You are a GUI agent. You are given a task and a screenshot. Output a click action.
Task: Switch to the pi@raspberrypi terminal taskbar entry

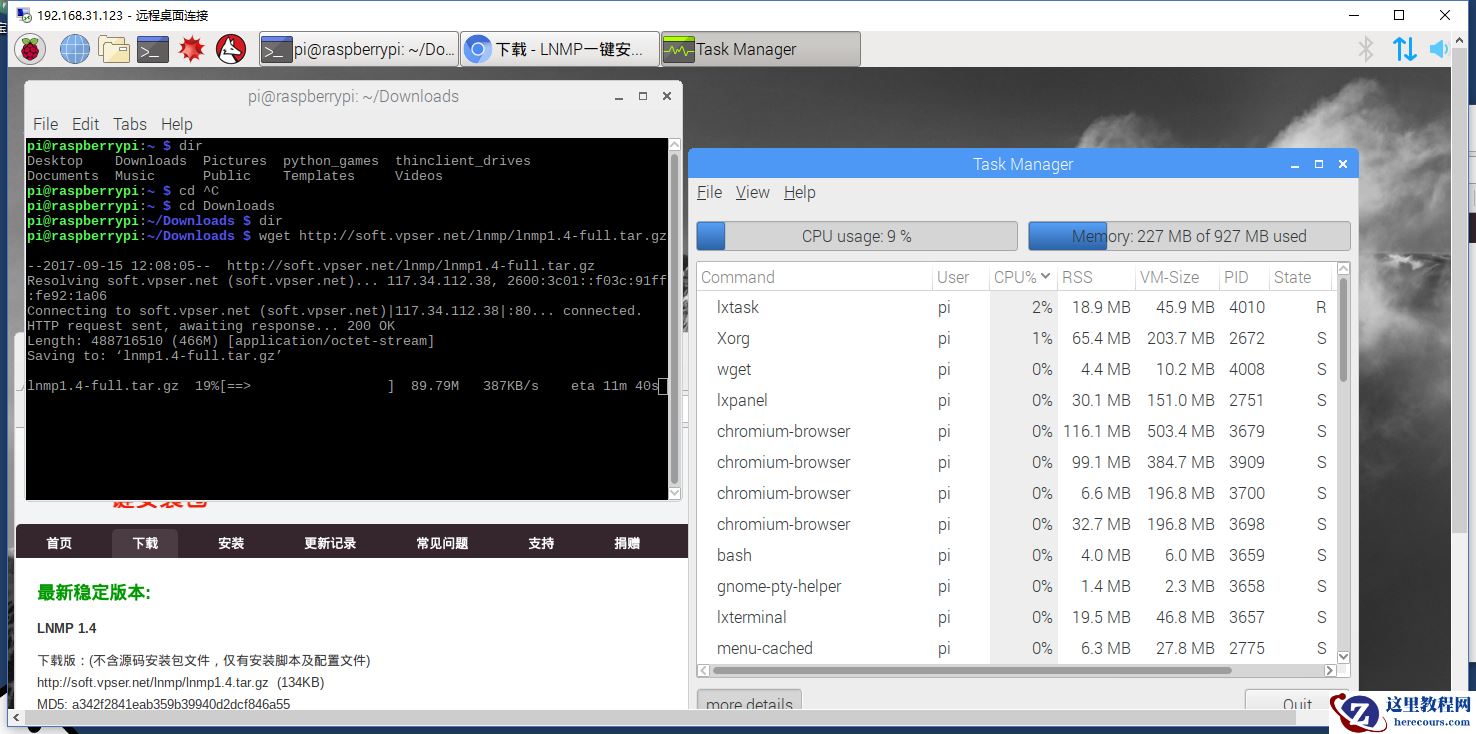(359, 49)
